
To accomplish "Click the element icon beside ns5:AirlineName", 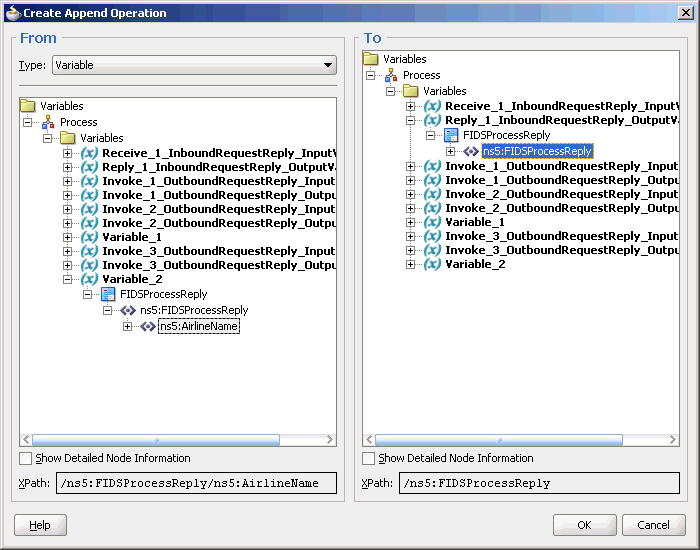I will (x=148, y=326).
